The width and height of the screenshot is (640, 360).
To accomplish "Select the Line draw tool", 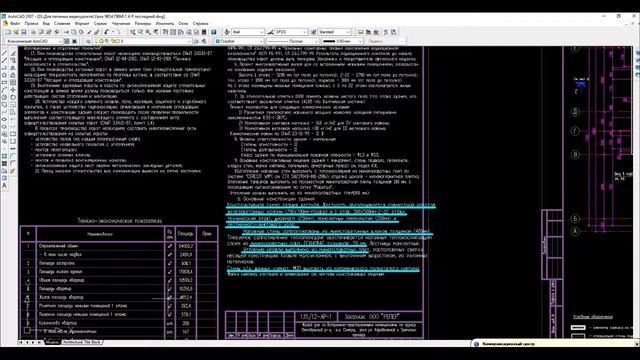I will [x=4, y=53].
